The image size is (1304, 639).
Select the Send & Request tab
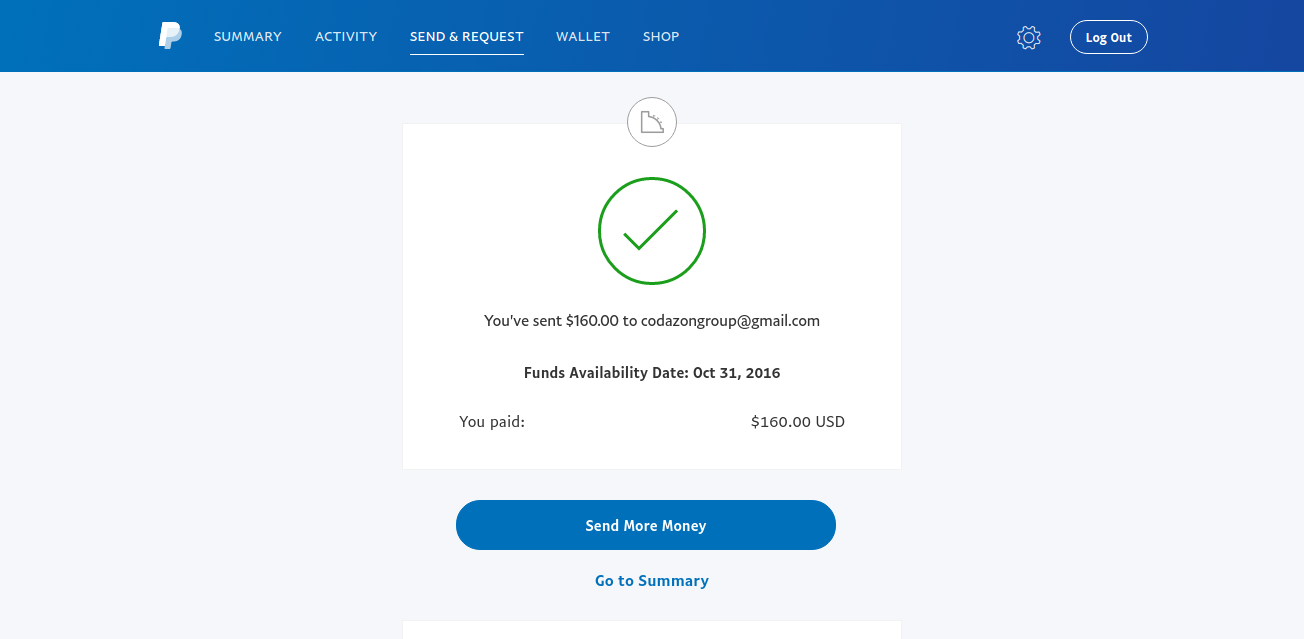click(467, 37)
